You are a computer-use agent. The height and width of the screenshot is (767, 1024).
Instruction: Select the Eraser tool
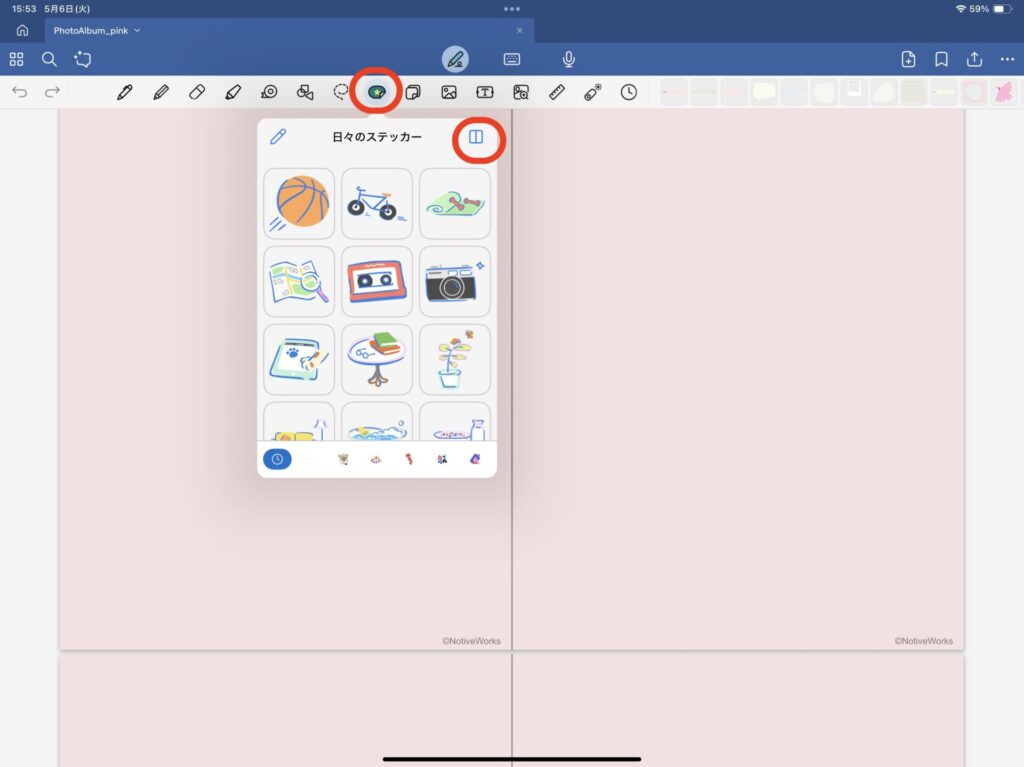[197, 92]
